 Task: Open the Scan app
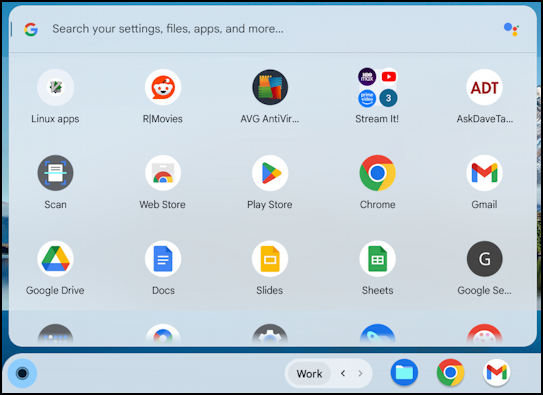point(55,173)
